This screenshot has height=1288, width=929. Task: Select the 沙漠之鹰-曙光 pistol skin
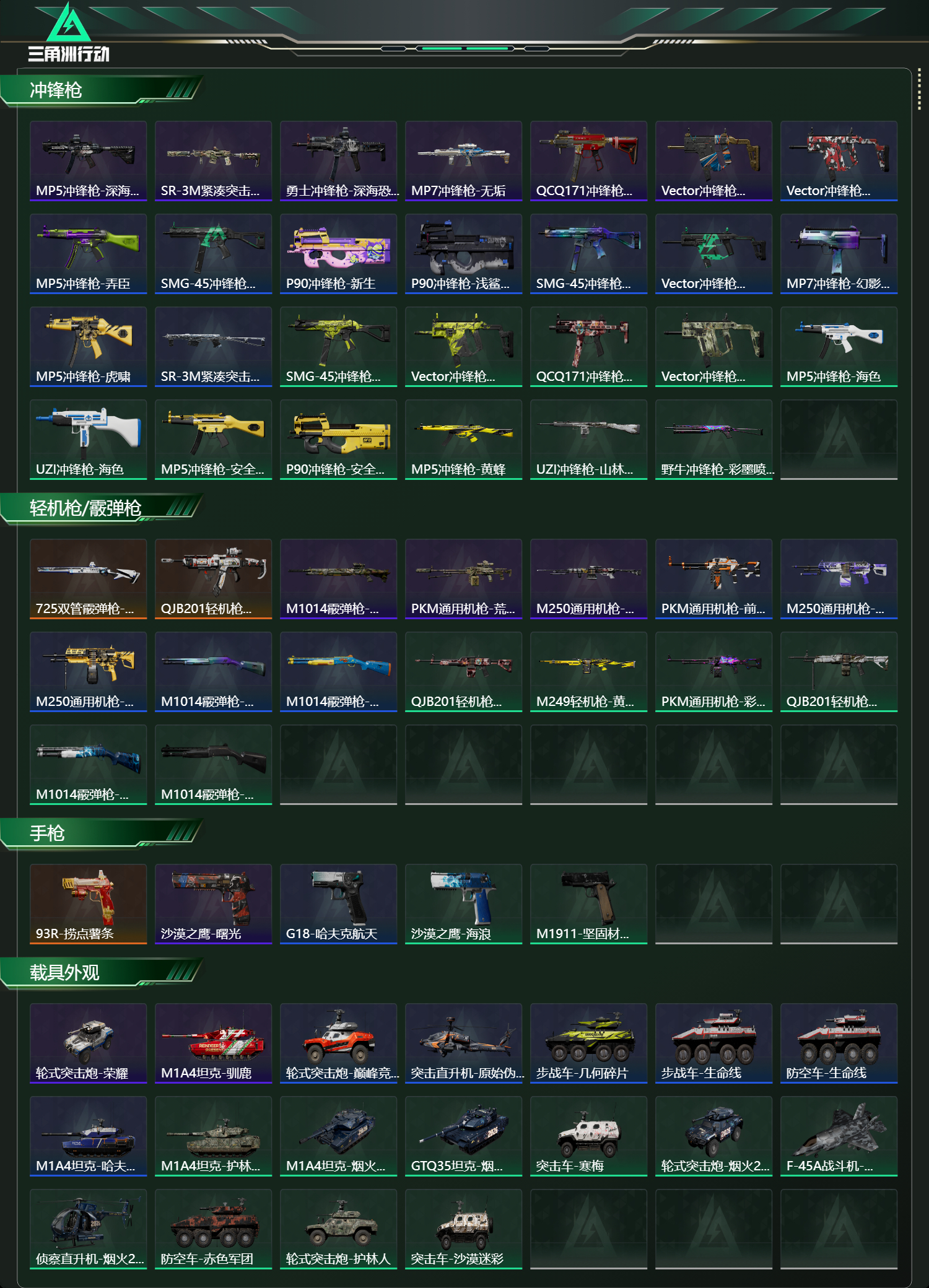click(x=213, y=904)
